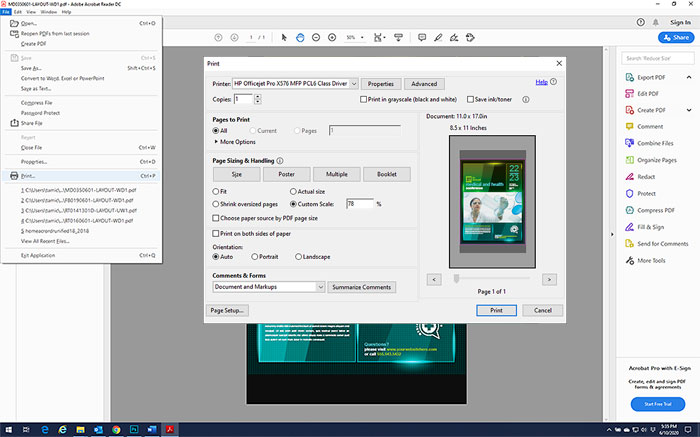700x437 pixels.
Task: Click info icon next to Page Sizing & Handling
Action: (x=280, y=160)
